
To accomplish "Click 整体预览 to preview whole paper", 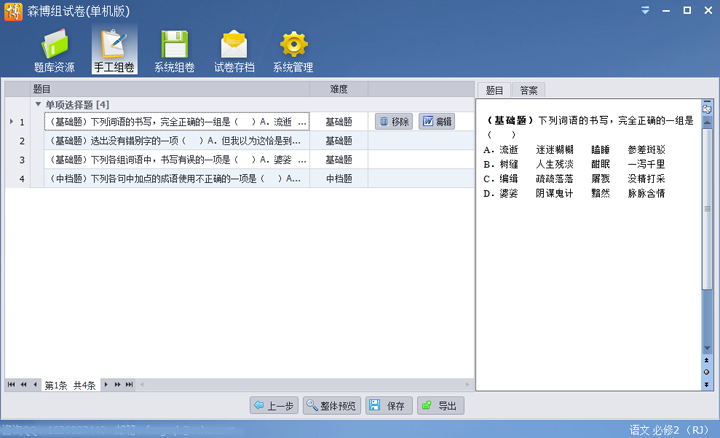I will (x=330, y=406).
